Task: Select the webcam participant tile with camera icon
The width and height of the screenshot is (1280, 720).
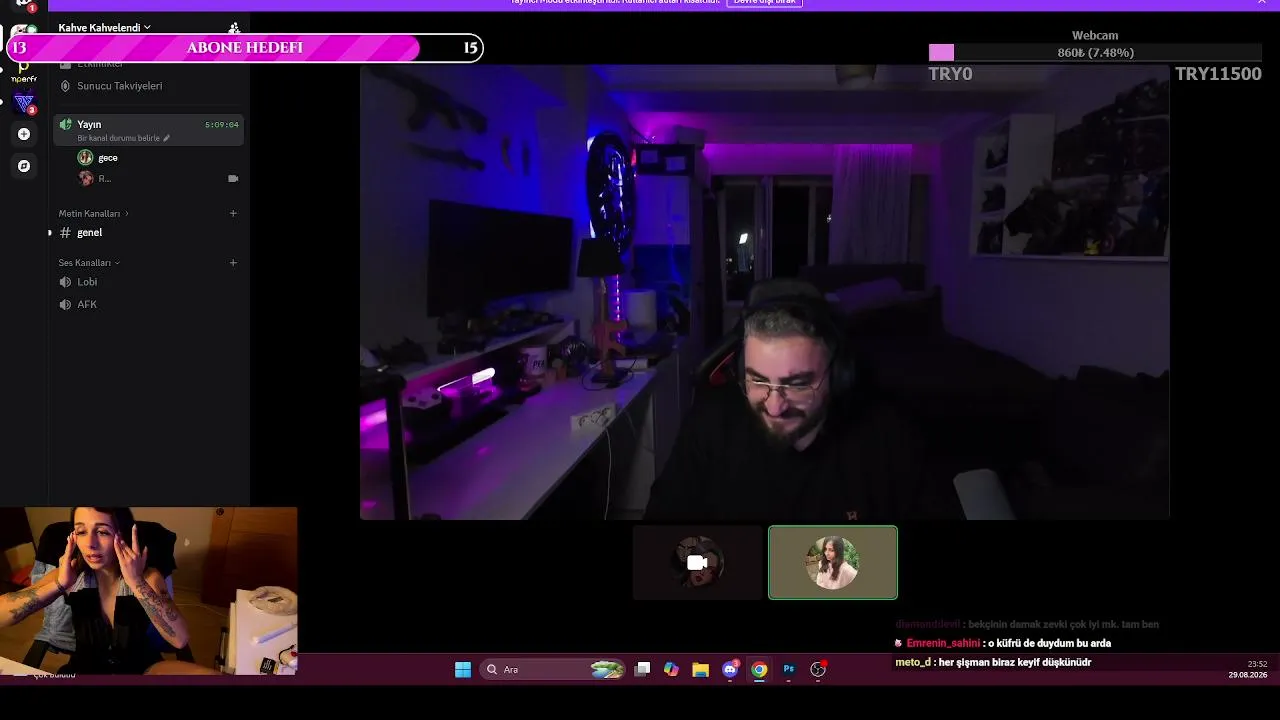Action: point(698,563)
